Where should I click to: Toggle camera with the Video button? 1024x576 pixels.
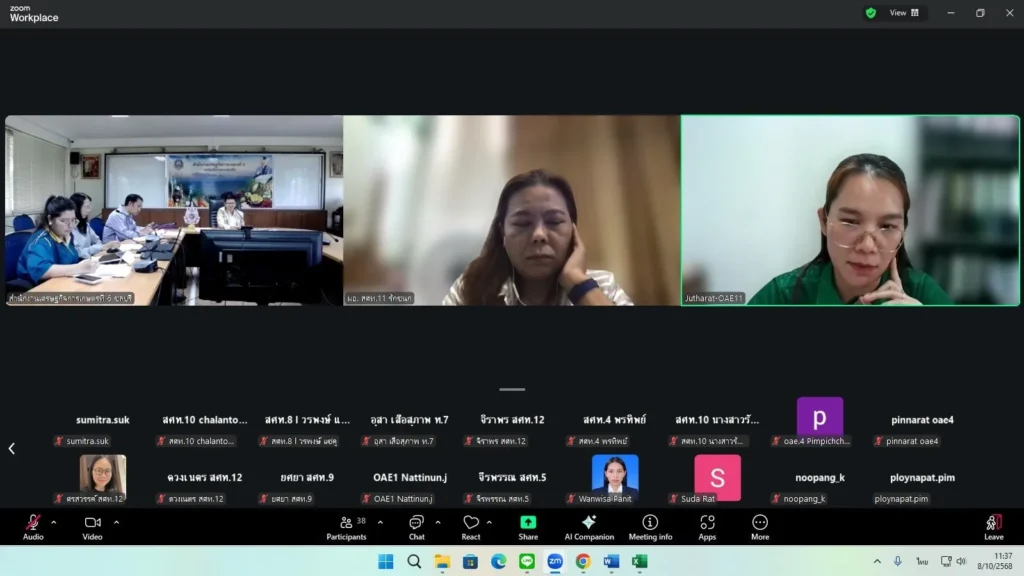[92, 526]
